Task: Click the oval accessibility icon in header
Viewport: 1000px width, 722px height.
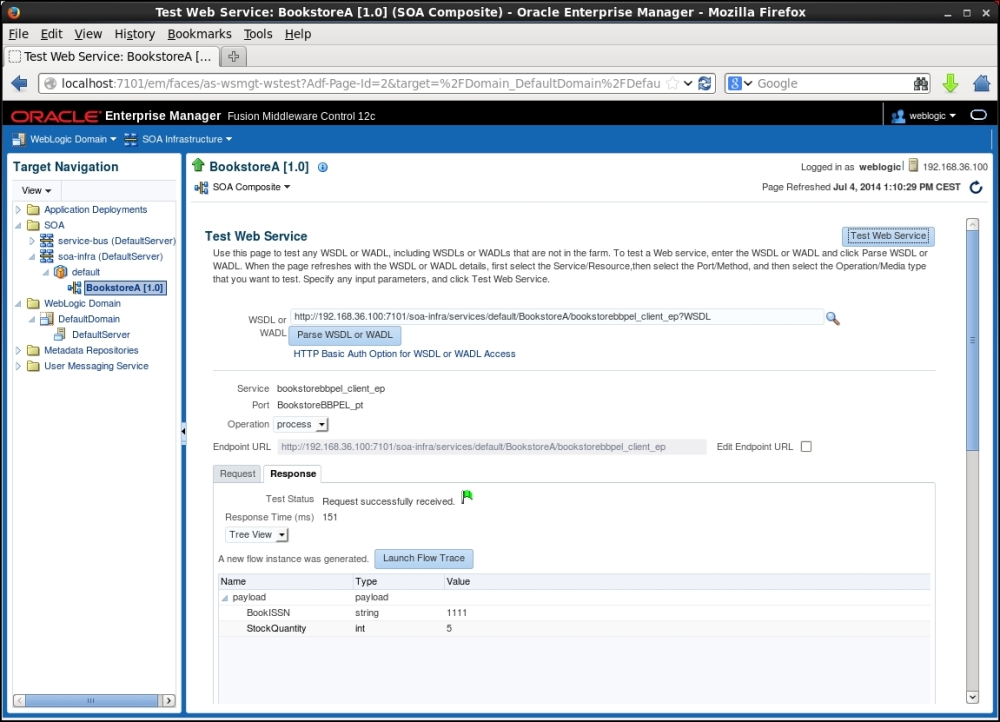Action: [978, 115]
